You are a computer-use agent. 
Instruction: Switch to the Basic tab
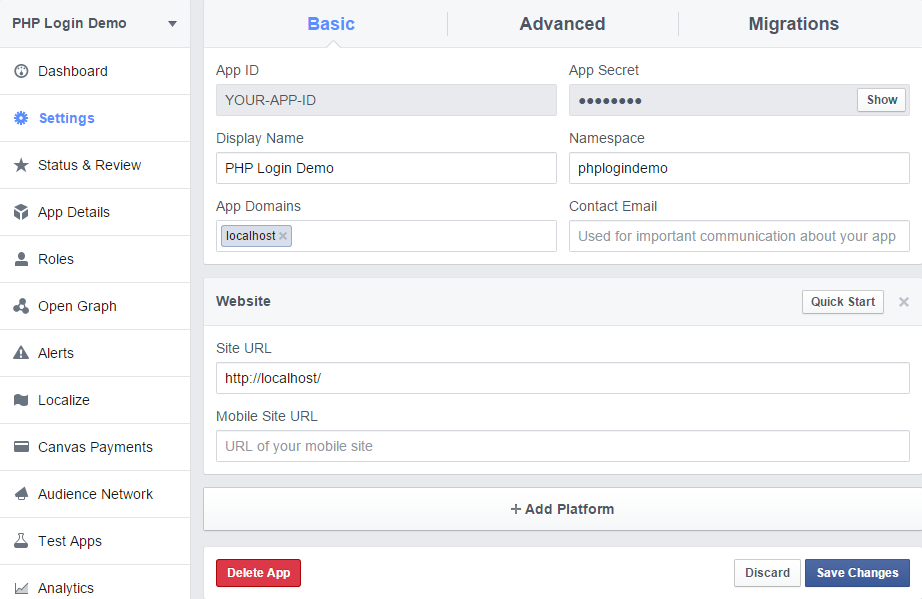pos(331,24)
